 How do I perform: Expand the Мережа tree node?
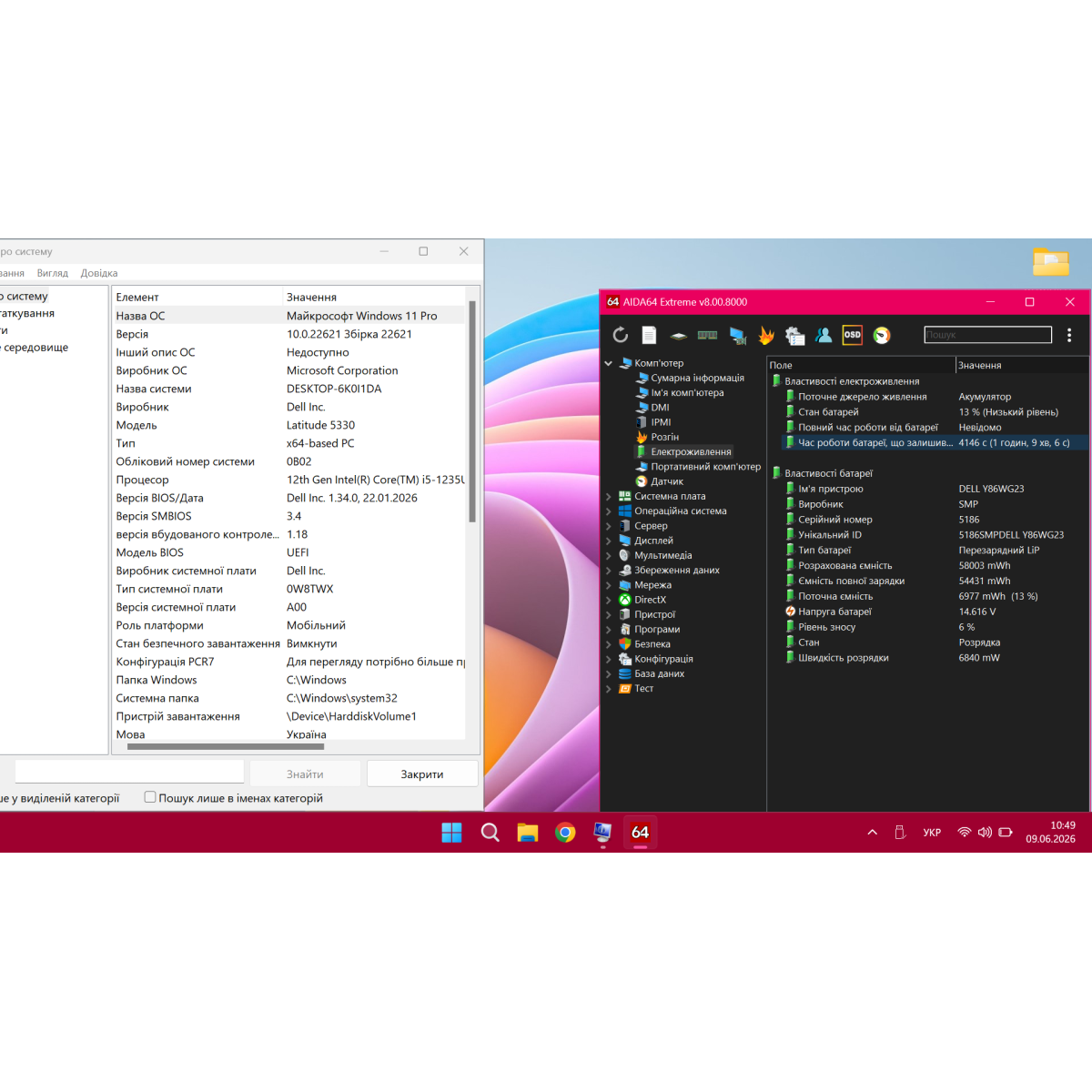pyautogui.click(x=608, y=585)
